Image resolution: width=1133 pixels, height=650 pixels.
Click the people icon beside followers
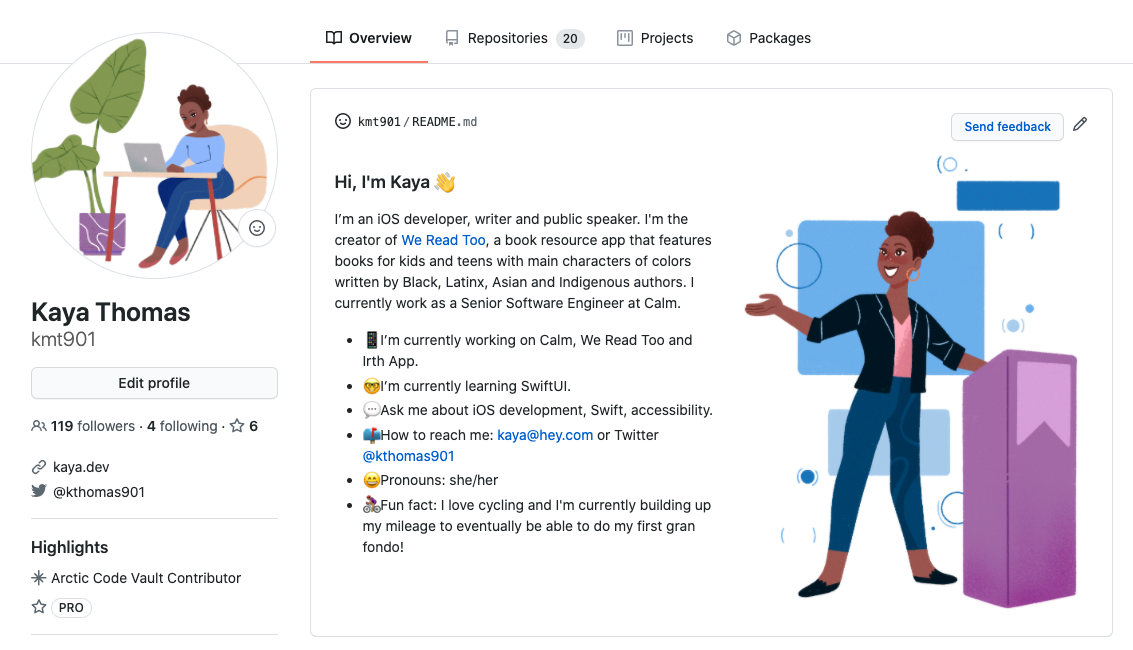(39, 426)
